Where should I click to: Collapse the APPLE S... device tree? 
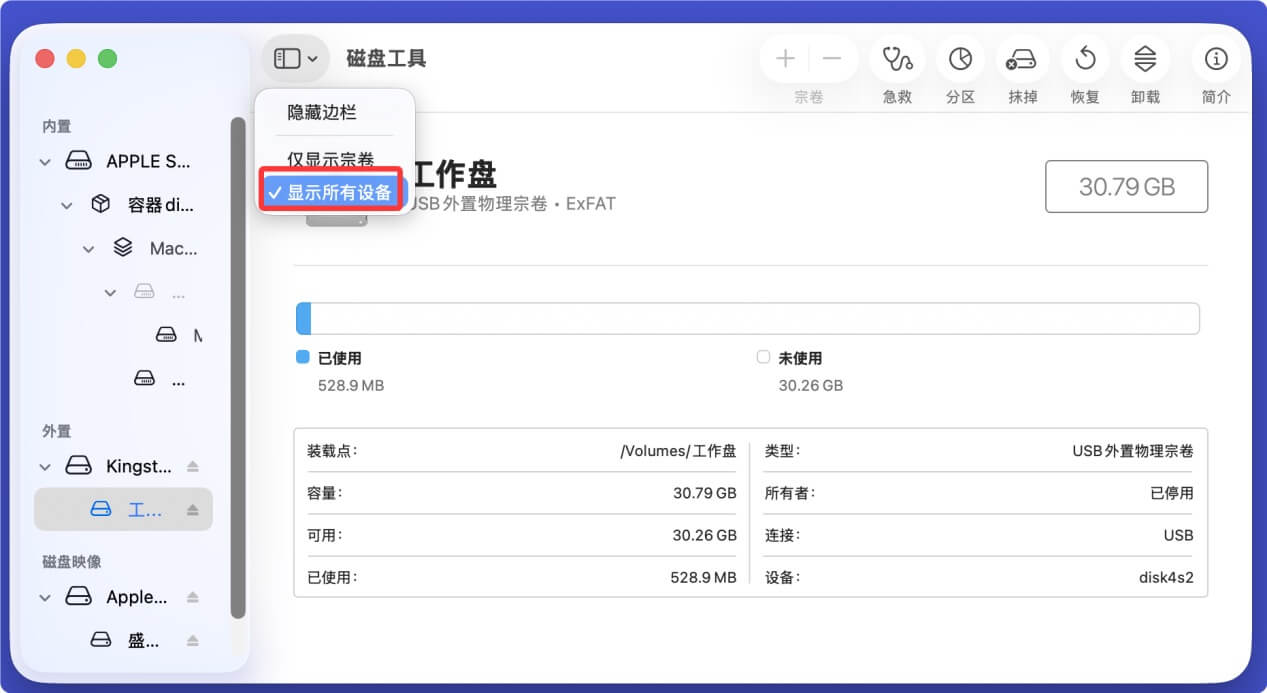(x=44, y=161)
